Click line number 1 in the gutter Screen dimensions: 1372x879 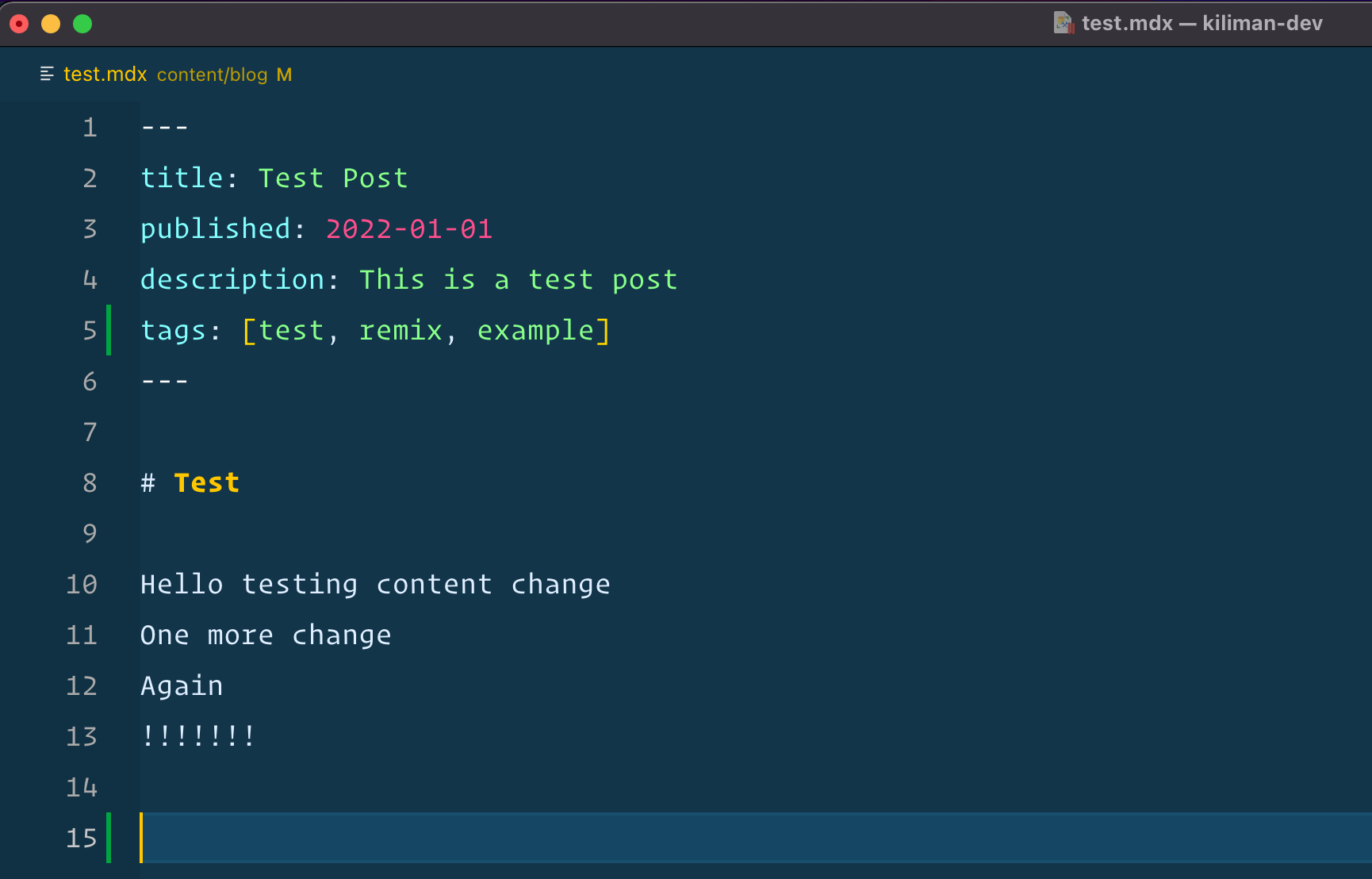tap(90, 127)
